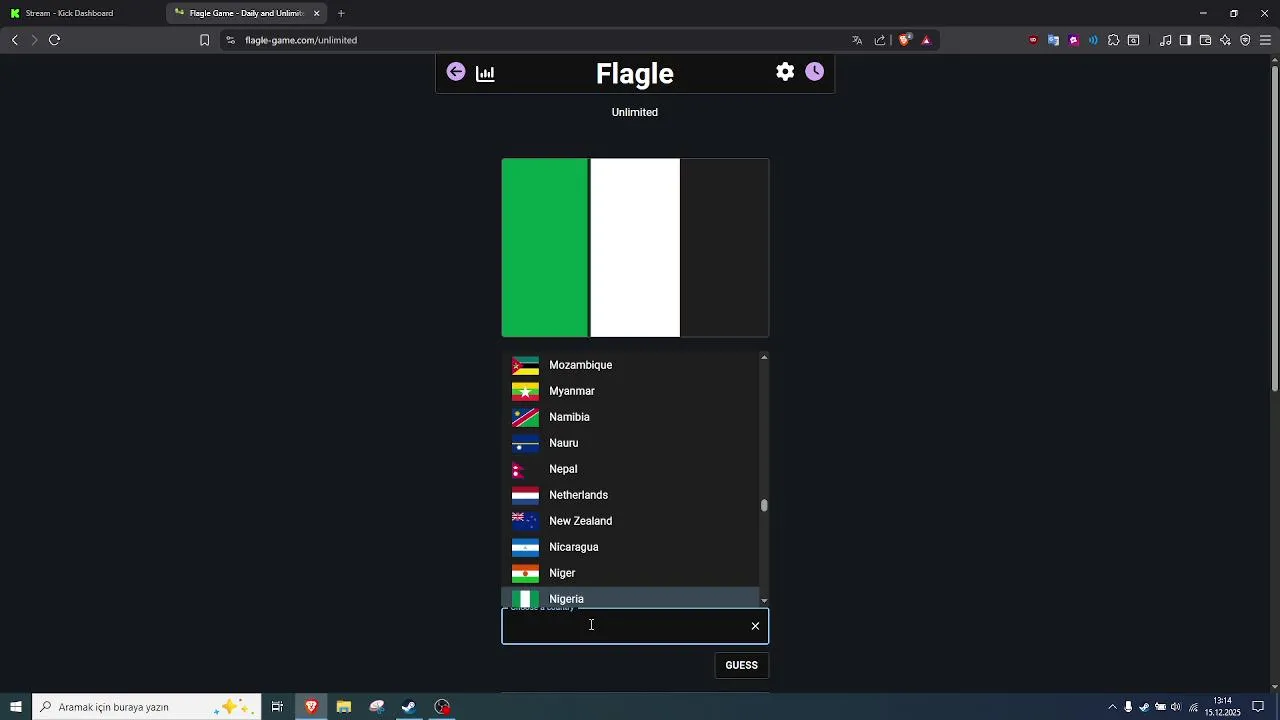The height and width of the screenshot is (720, 1280).
Task: Open the taskbar clock showing 13:14
Action: (1222, 707)
